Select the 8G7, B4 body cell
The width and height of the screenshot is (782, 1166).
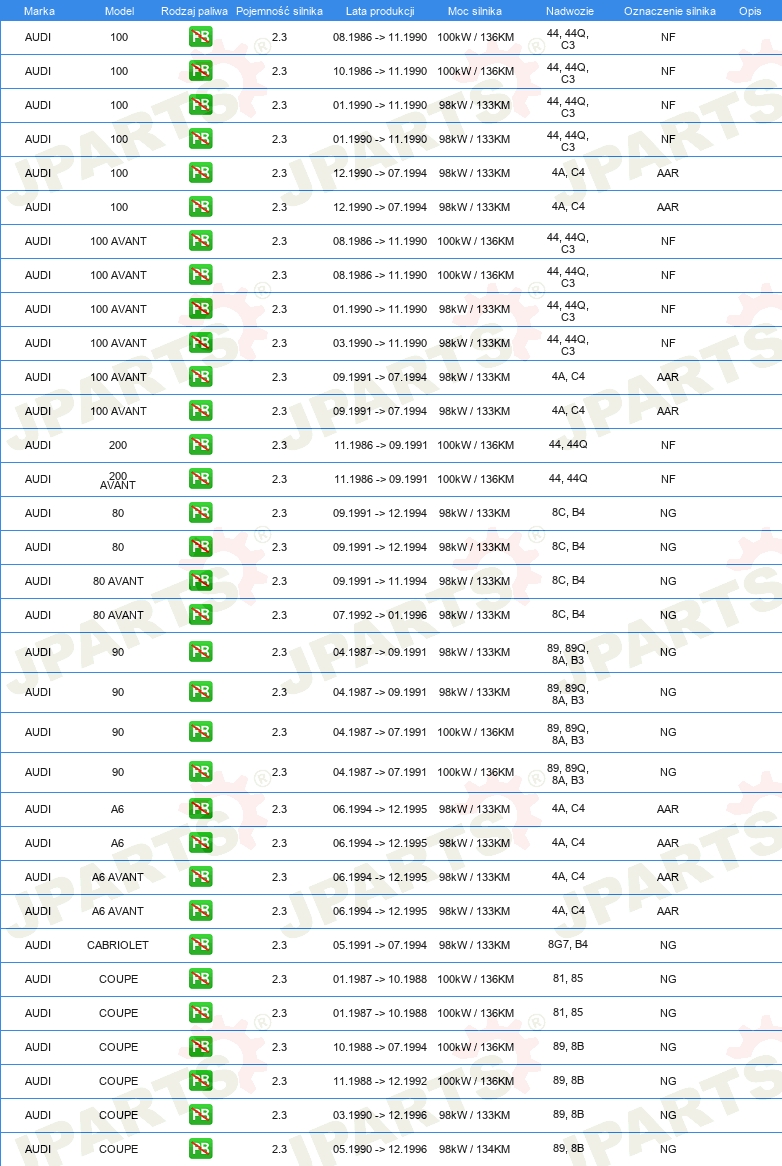click(x=568, y=944)
